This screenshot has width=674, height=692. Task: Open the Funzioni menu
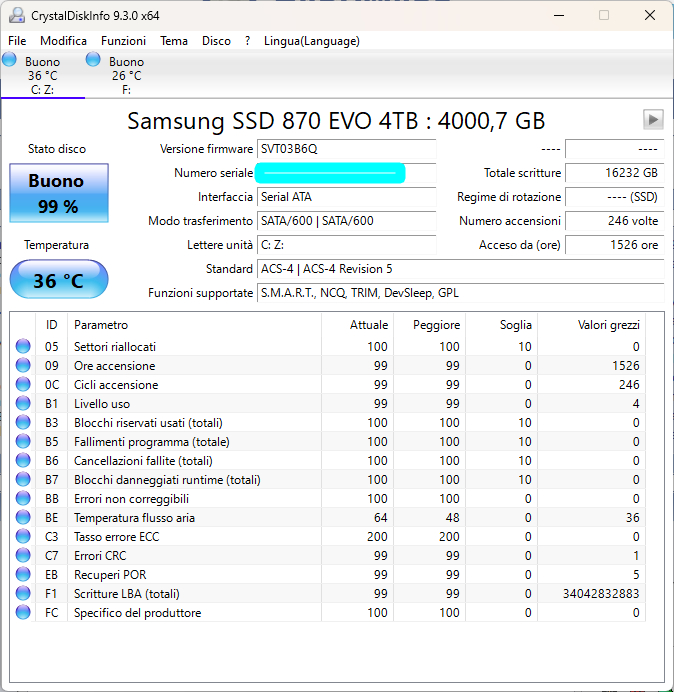(124, 41)
